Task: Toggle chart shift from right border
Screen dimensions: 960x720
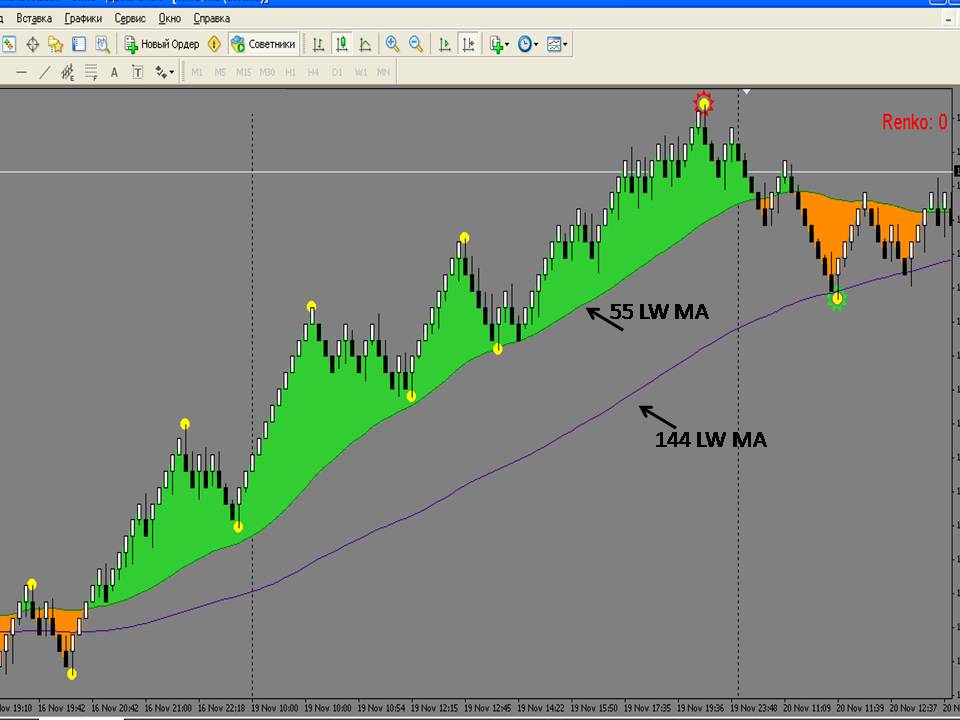Action: 468,44
